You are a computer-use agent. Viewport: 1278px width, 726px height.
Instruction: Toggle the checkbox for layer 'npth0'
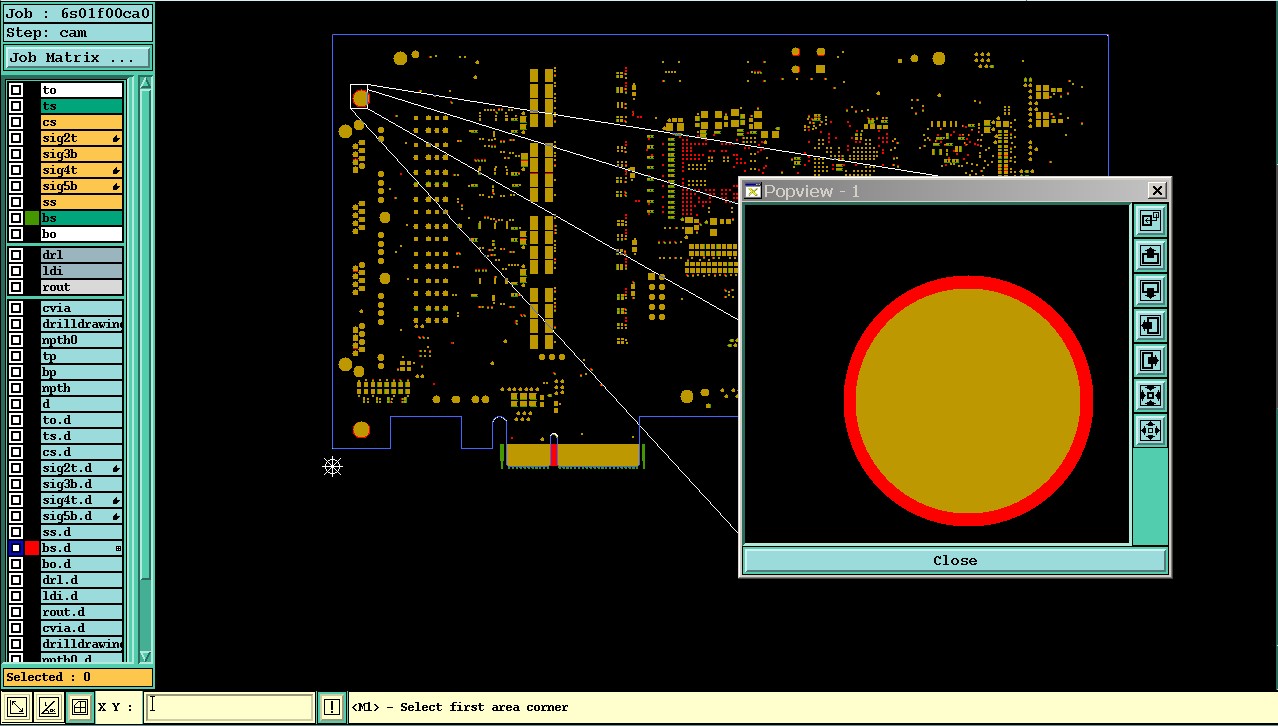16,340
